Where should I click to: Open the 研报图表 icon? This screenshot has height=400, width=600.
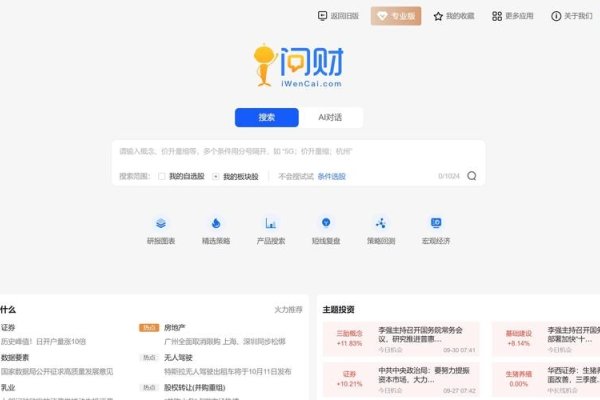161,223
